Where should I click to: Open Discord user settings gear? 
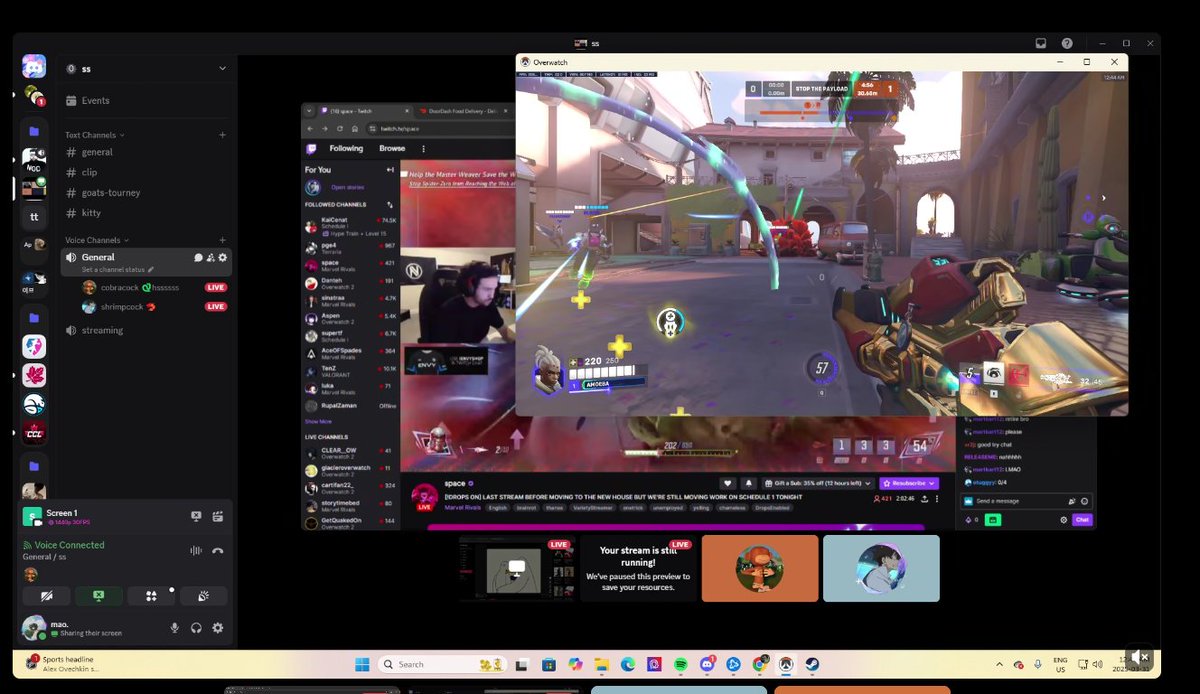click(x=217, y=628)
